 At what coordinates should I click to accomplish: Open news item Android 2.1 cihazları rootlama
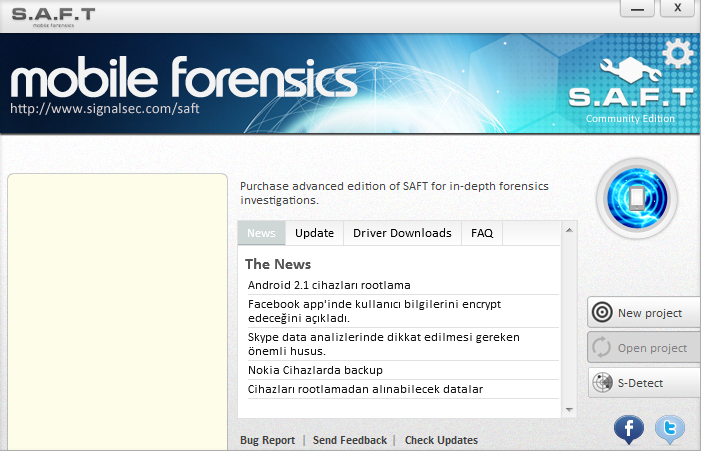(x=329, y=285)
